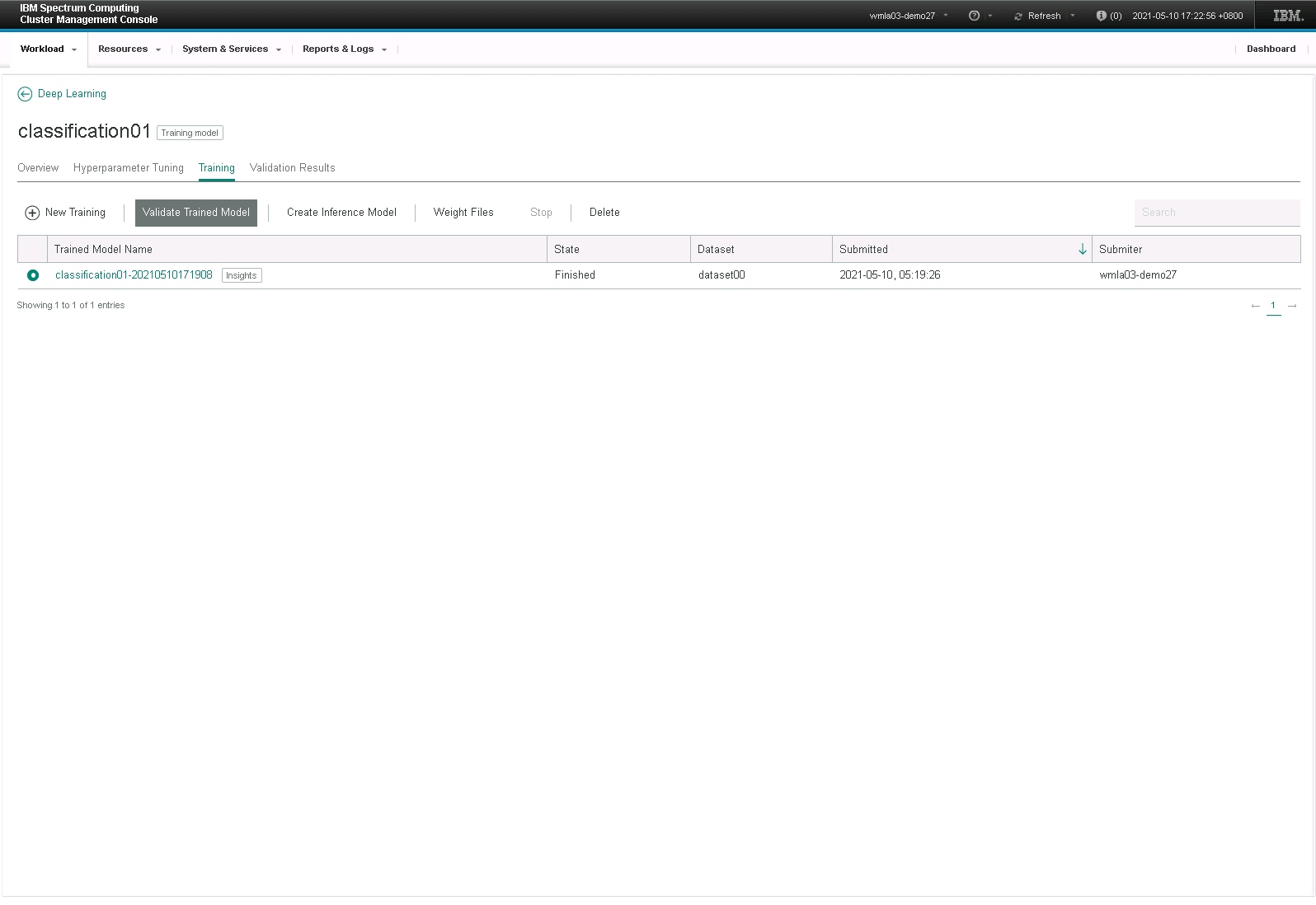1316x905 pixels.
Task: Go to the previous page arrow
Action: 1256,306
